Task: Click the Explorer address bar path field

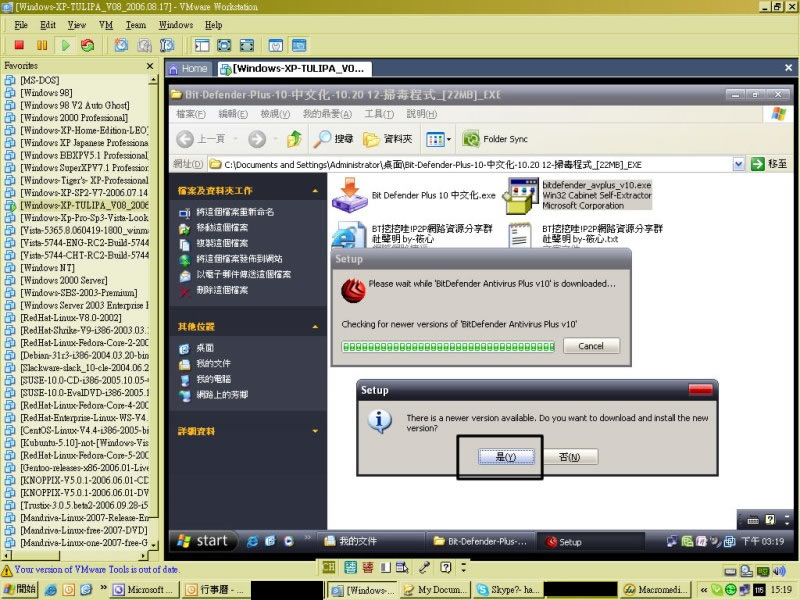Action: point(470,164)
